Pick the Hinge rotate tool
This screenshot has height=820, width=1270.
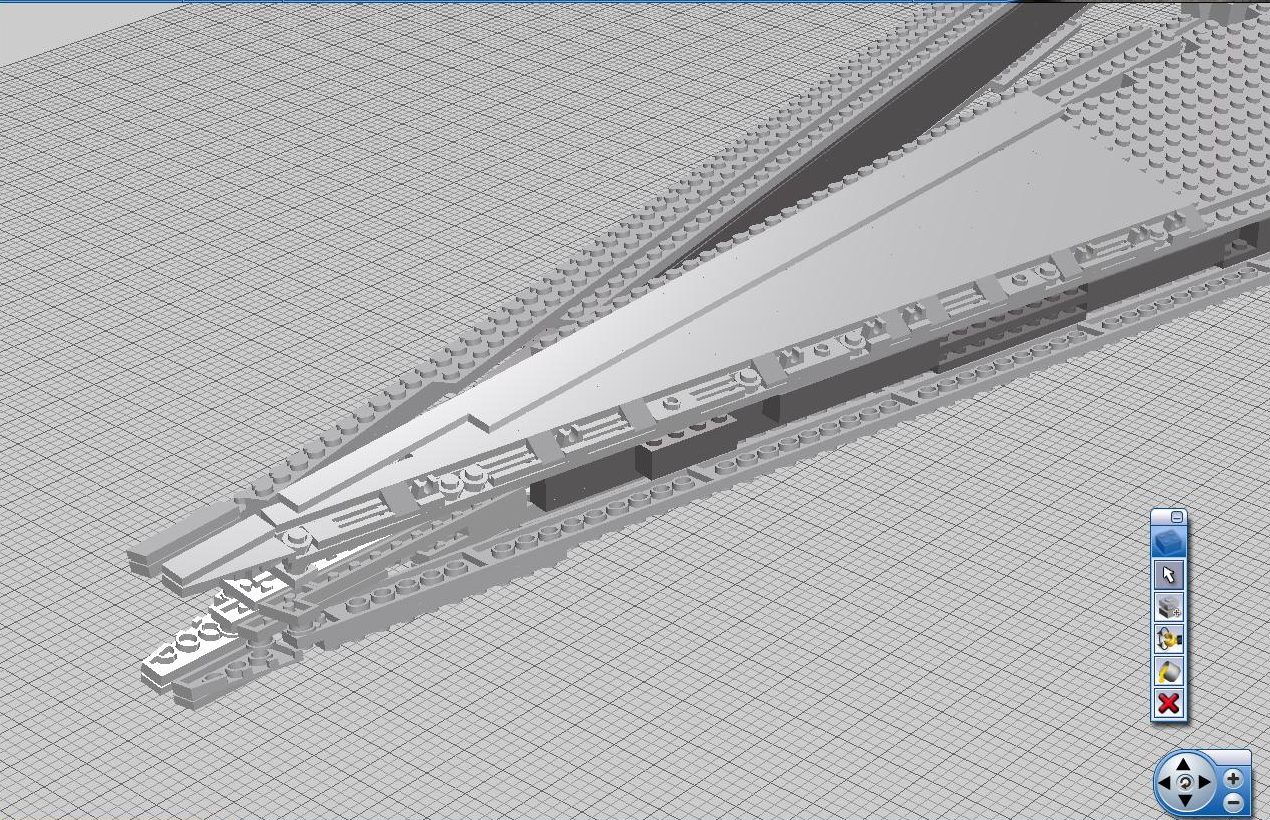pos(1168,639)
